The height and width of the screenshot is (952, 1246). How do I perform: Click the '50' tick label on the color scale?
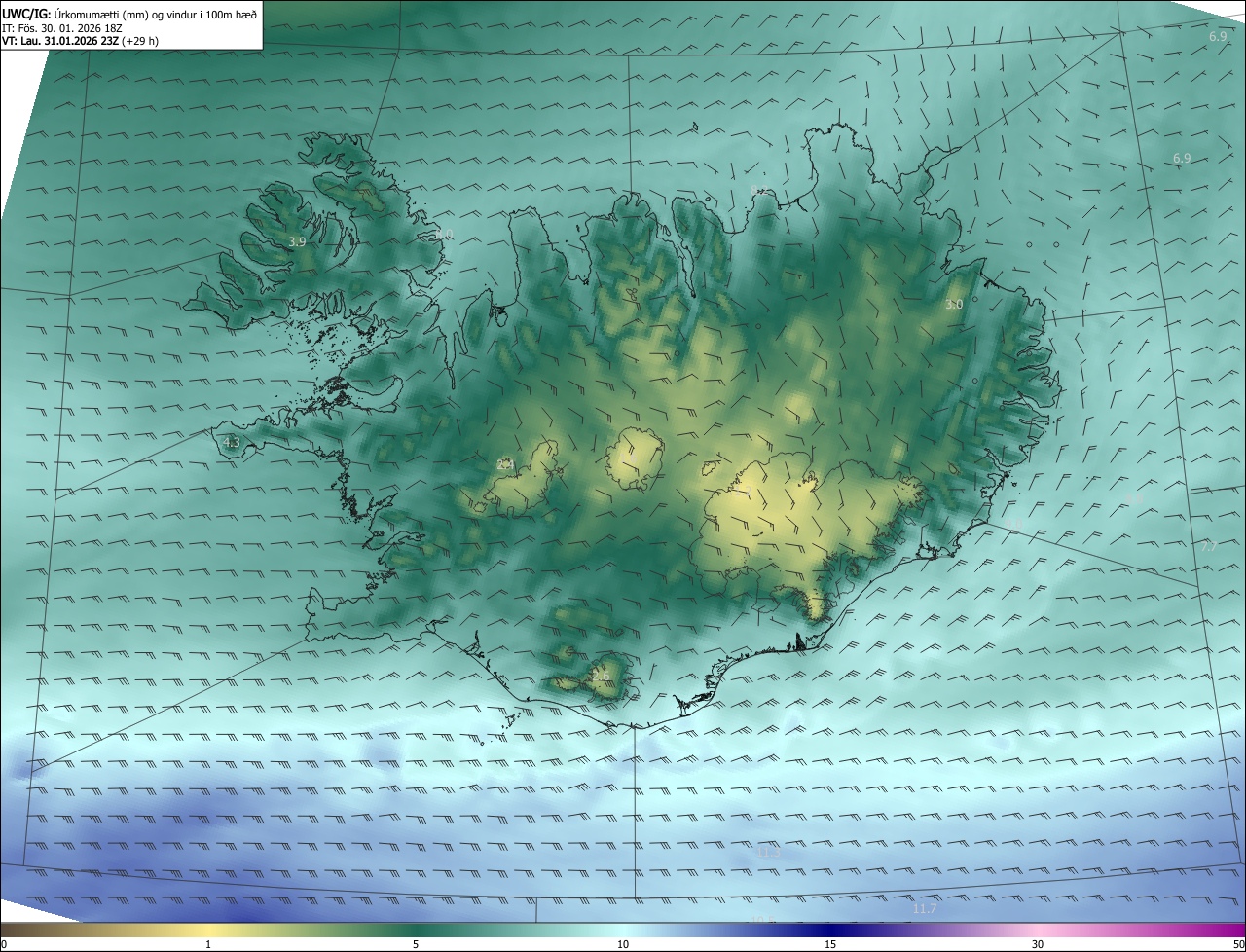pyautogui.click(x=1238, y=945)
